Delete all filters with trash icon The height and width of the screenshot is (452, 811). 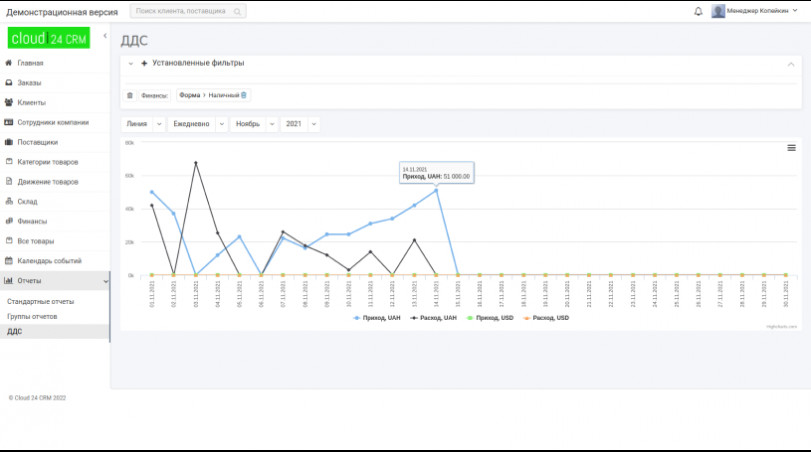click(x=130, y=95)
